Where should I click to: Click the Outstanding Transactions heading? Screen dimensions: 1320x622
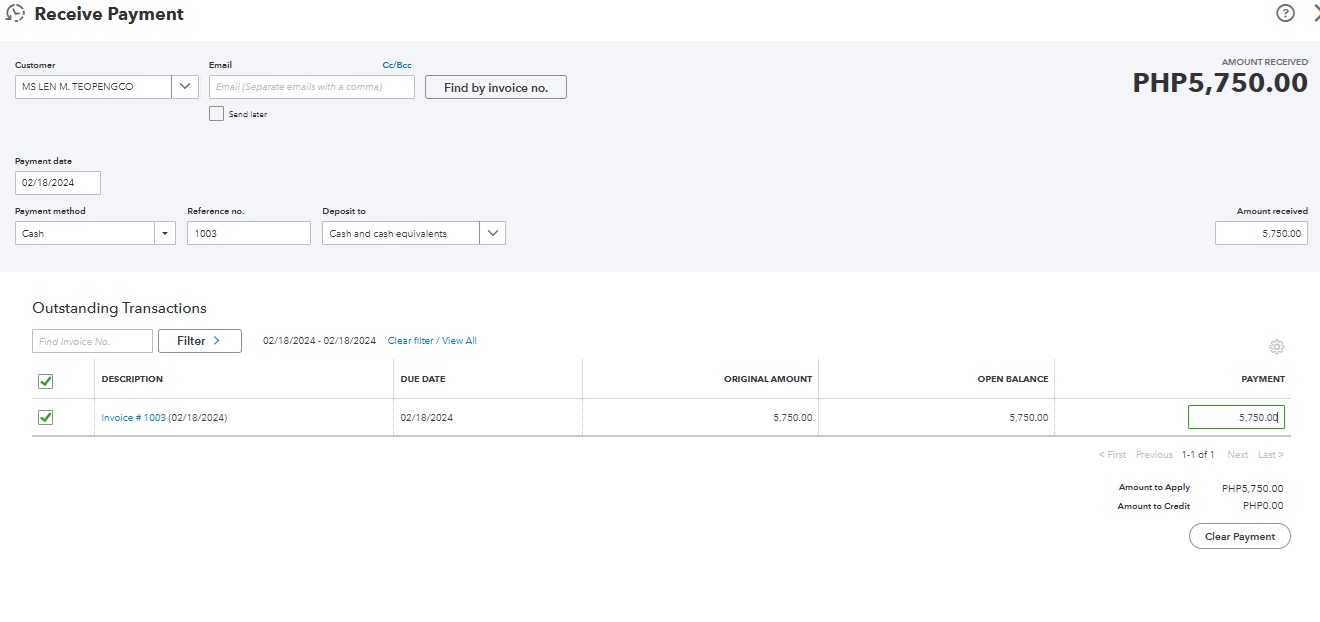(119, 308)
